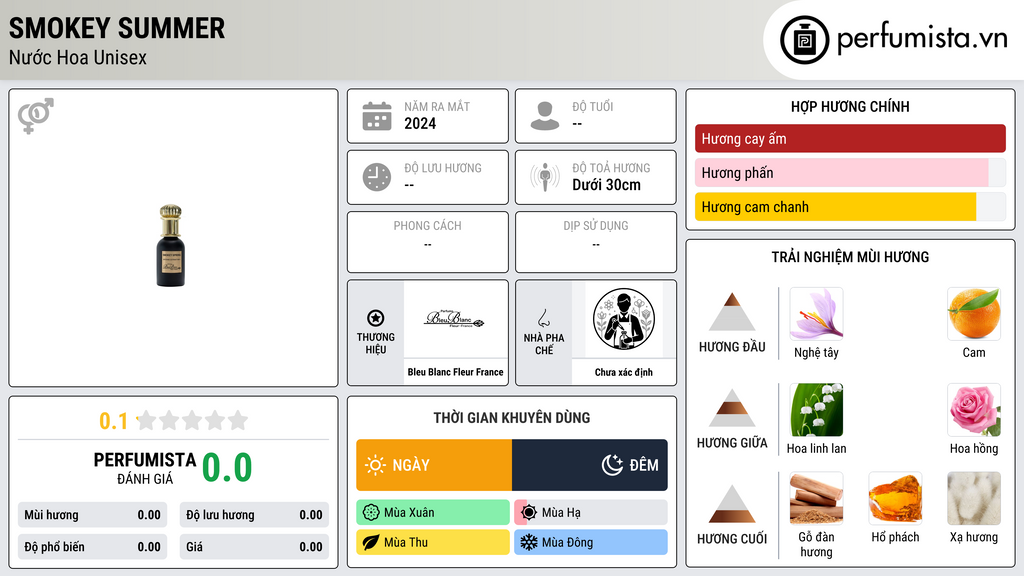Select the Đêm nighttime segment
This screenshot has height=576, width=1024.
590,465
